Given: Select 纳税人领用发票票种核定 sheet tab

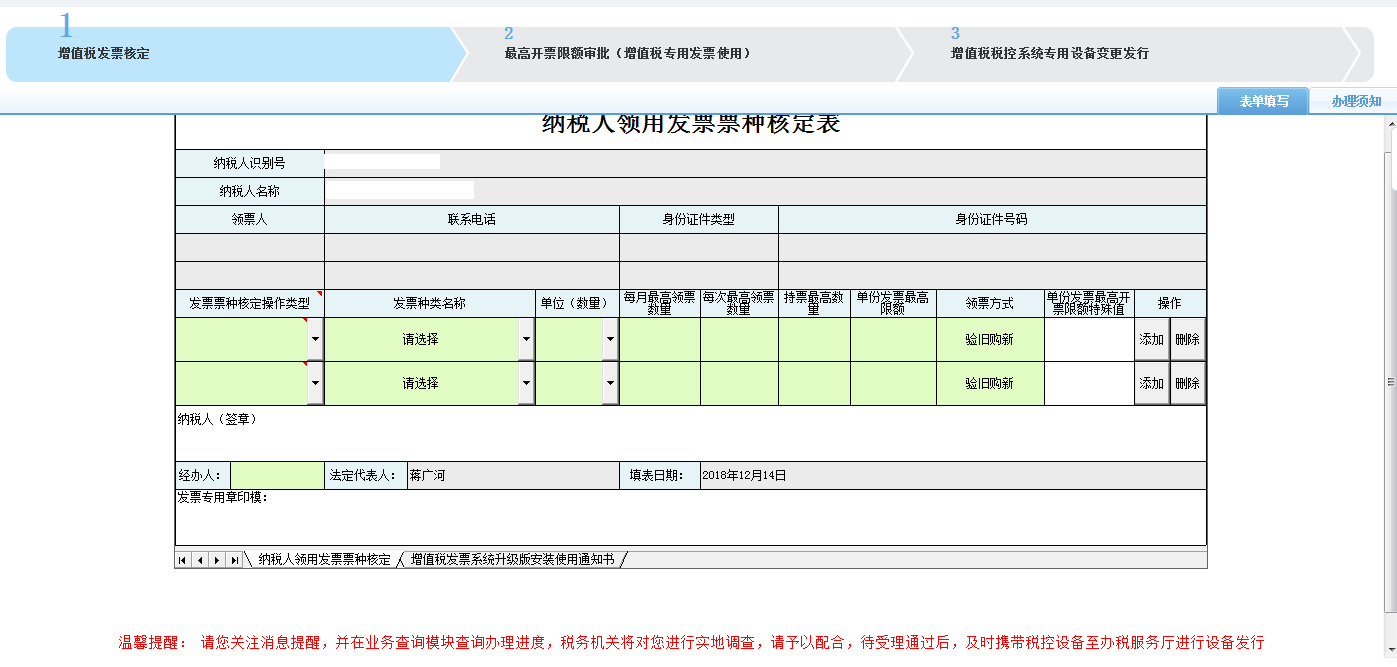Looking at the screenshot, I should click(x=324, y=560).
